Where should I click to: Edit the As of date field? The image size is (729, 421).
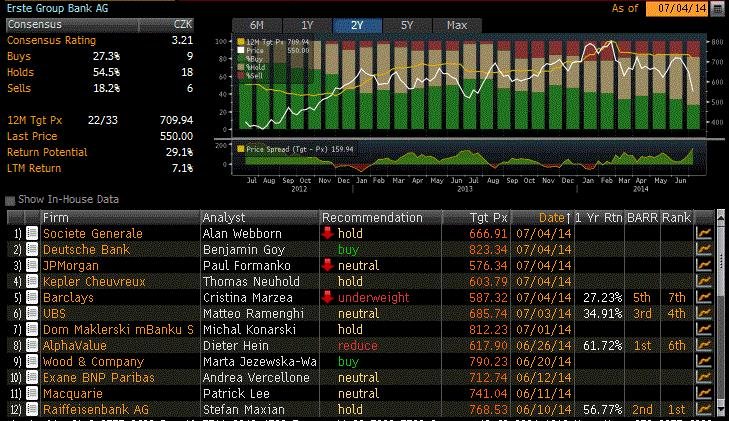678,8
